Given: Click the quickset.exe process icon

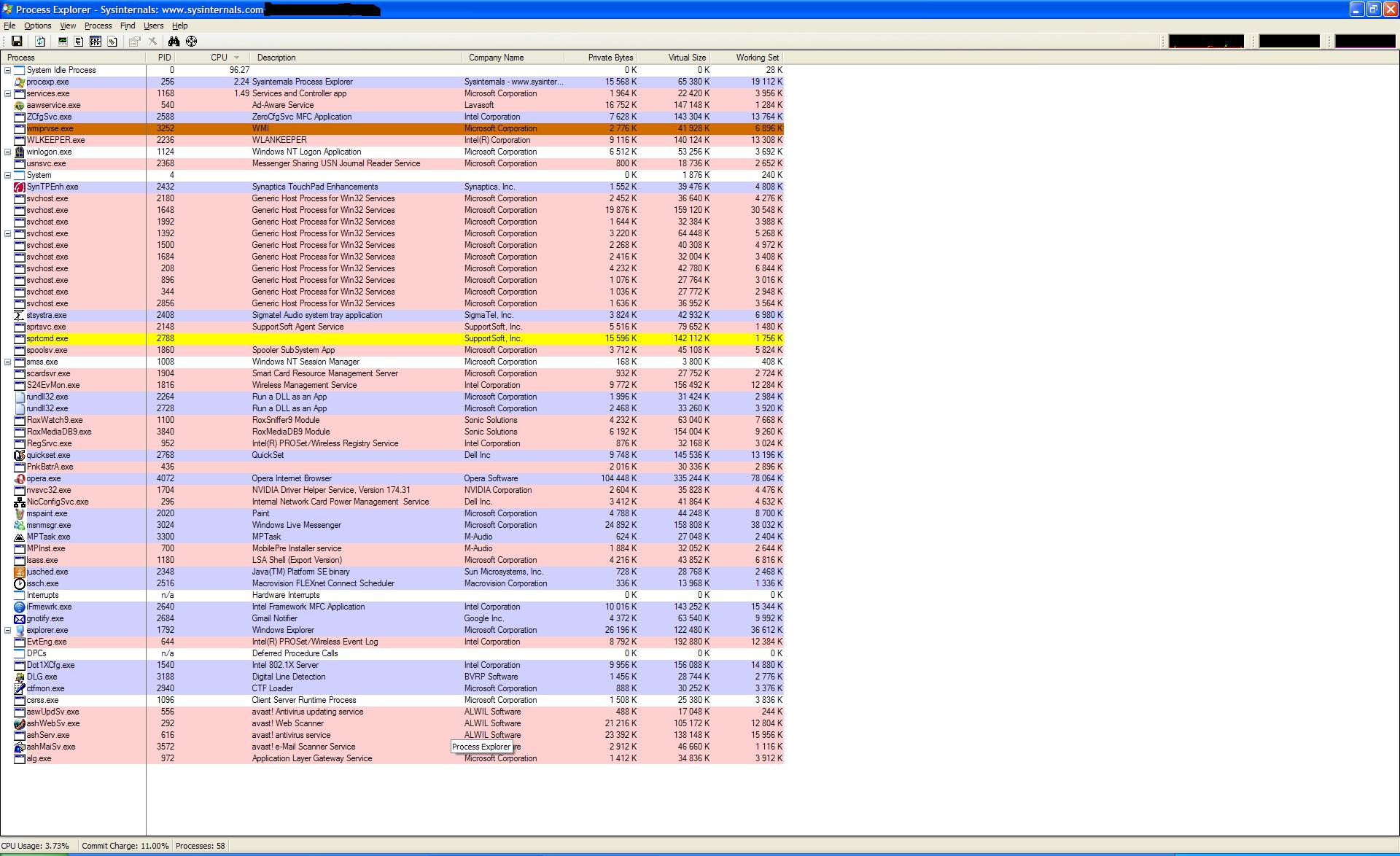Looking at the screenshot, I should 20,455.
